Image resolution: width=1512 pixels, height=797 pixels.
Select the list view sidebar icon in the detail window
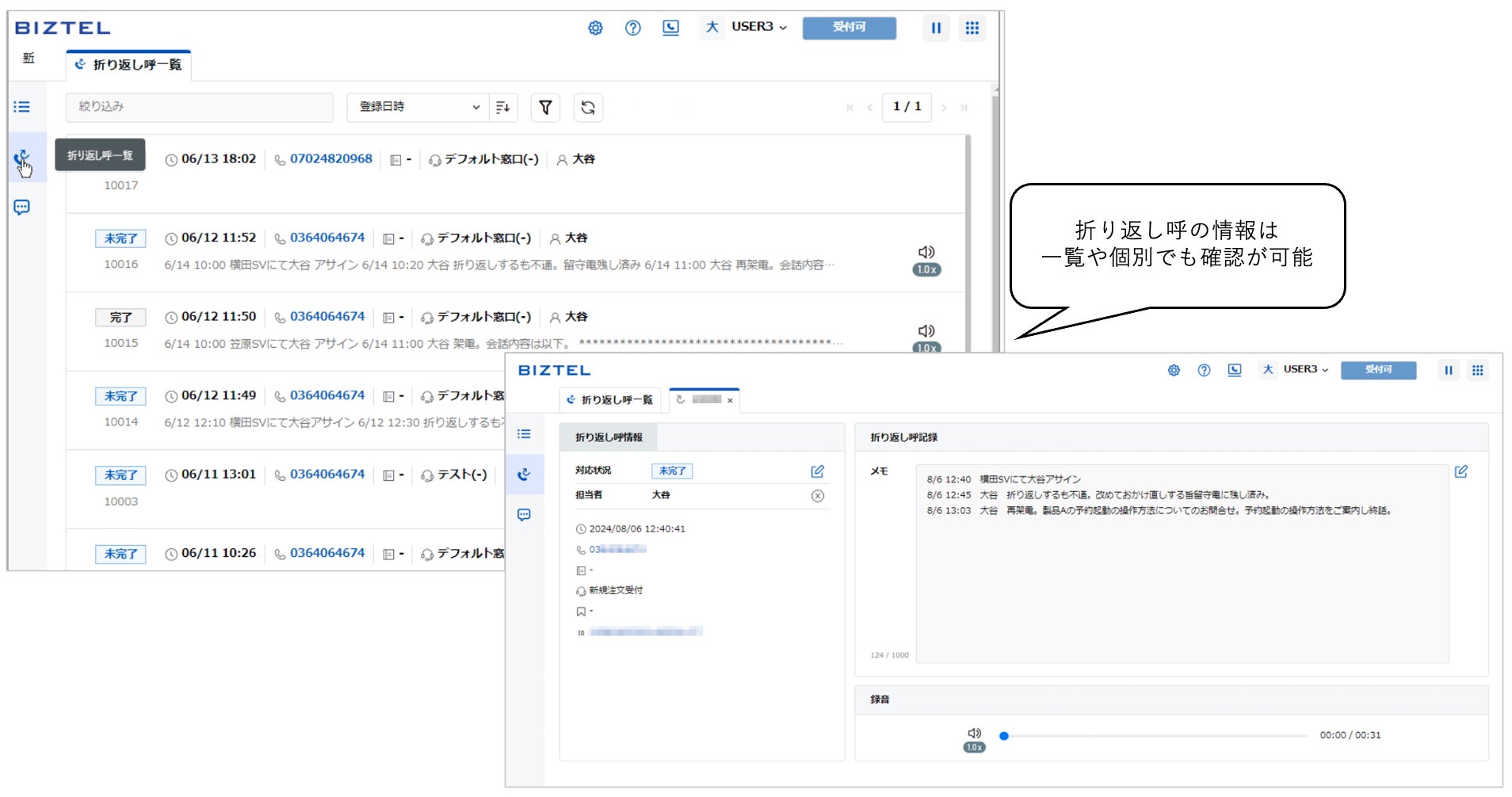524,434
